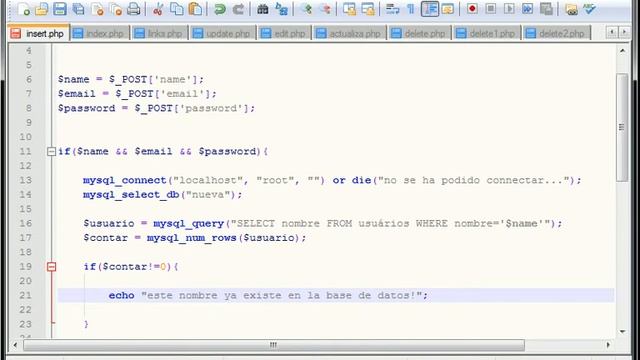Viewport: 640px width, 360px height.
Task: Switch to the index.php tab
Action: coord(100,33)
